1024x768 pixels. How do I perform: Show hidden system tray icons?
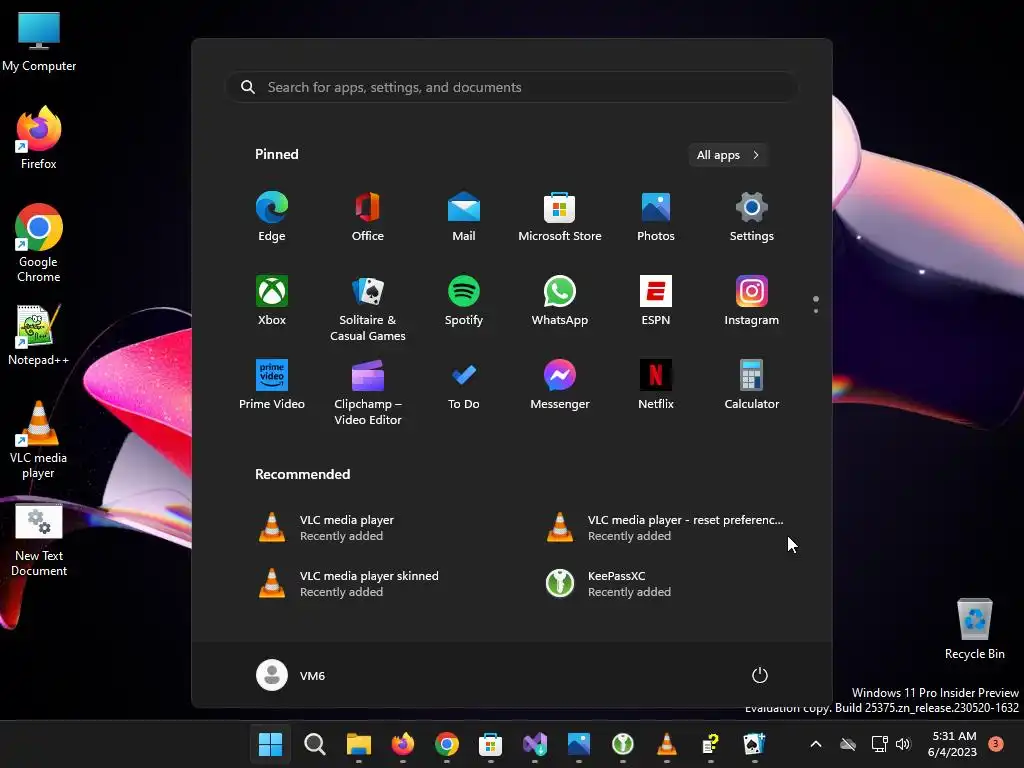(816, 744)
